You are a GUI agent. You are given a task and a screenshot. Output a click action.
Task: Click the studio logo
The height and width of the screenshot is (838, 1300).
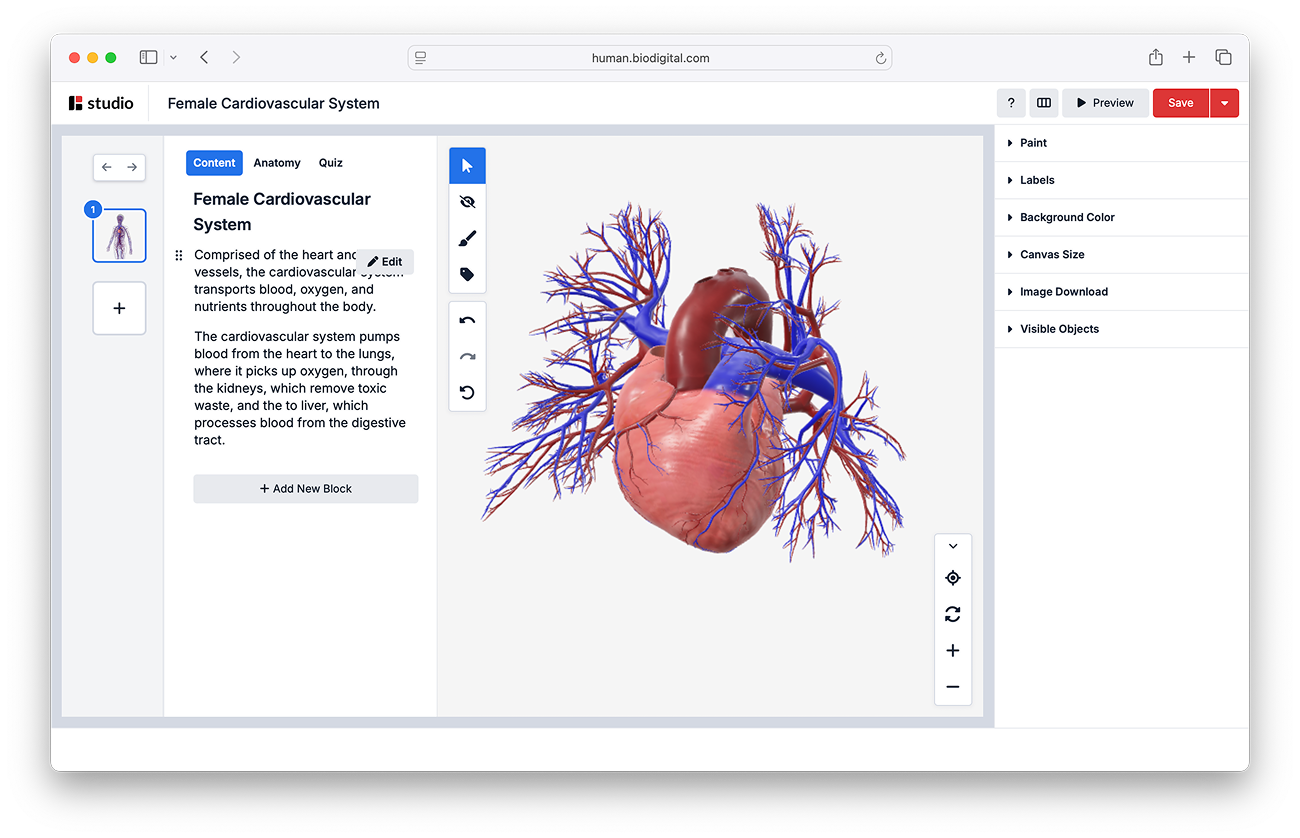pos(101,103)
